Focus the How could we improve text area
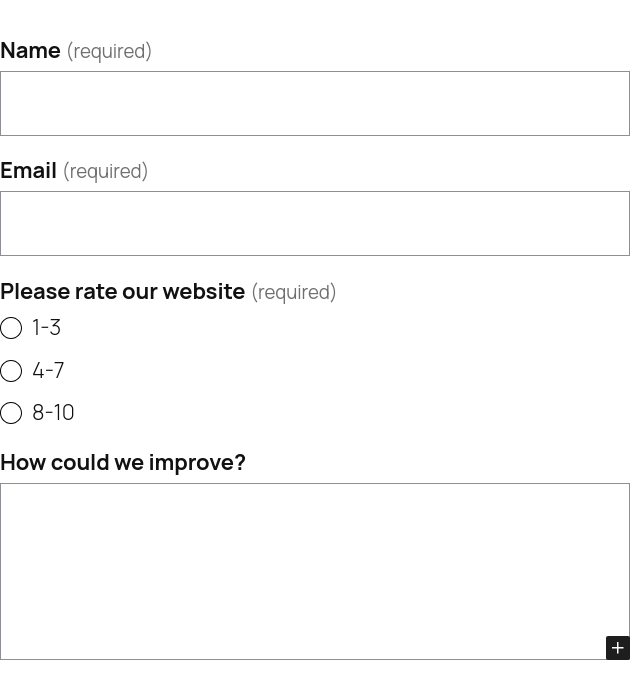 tap(300, 570)
